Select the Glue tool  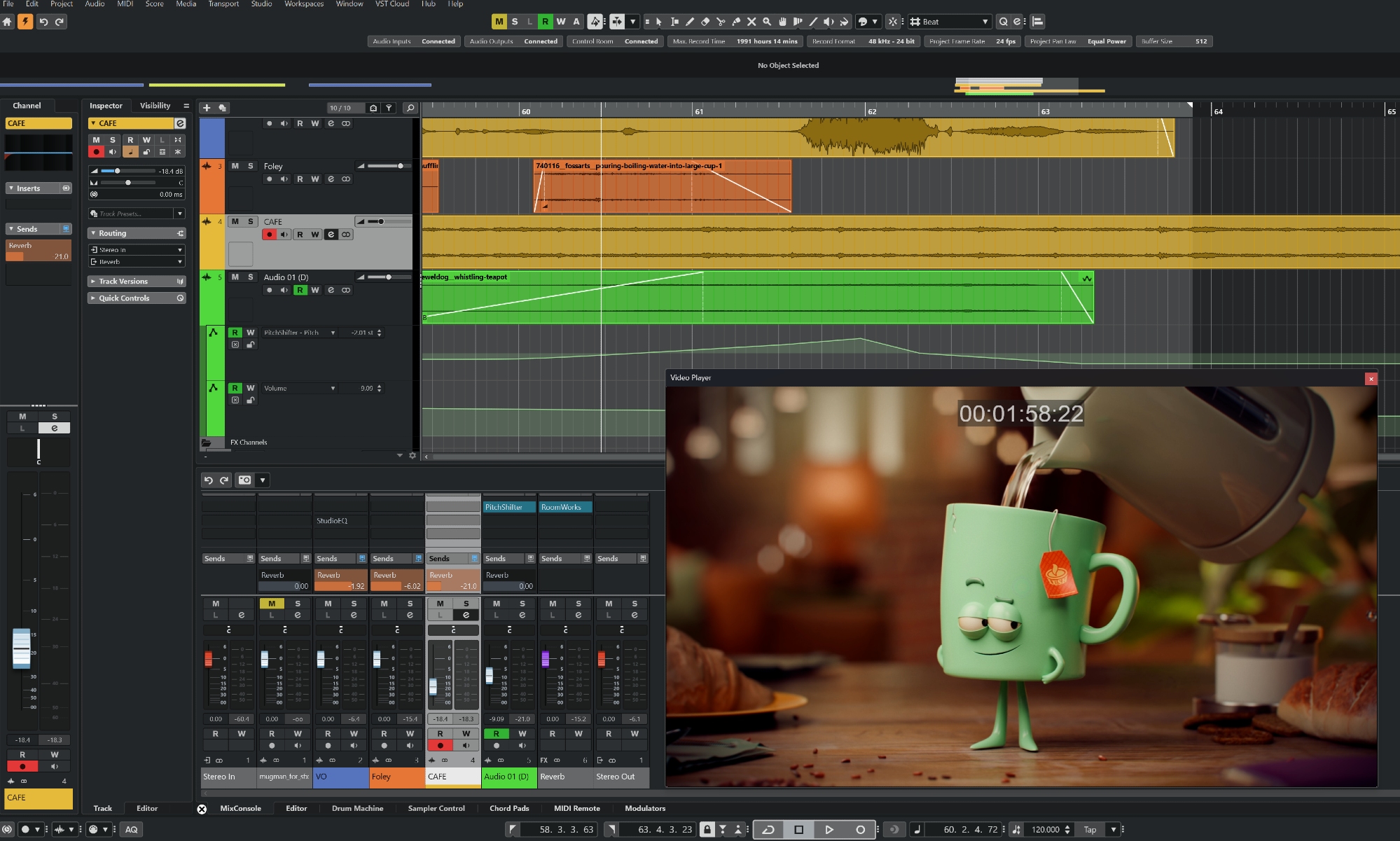point(736,22)
